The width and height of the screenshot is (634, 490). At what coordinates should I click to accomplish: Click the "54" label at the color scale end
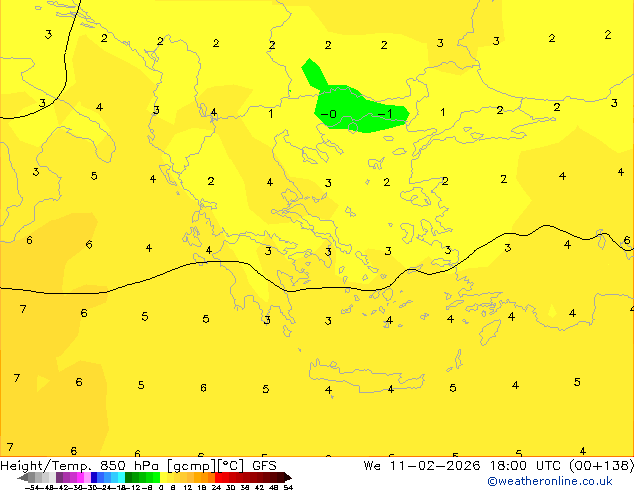288,488
